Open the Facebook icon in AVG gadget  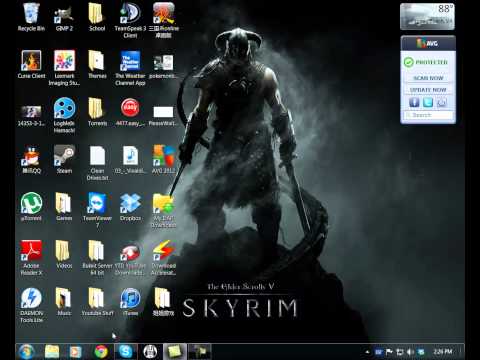pos(414,102)
